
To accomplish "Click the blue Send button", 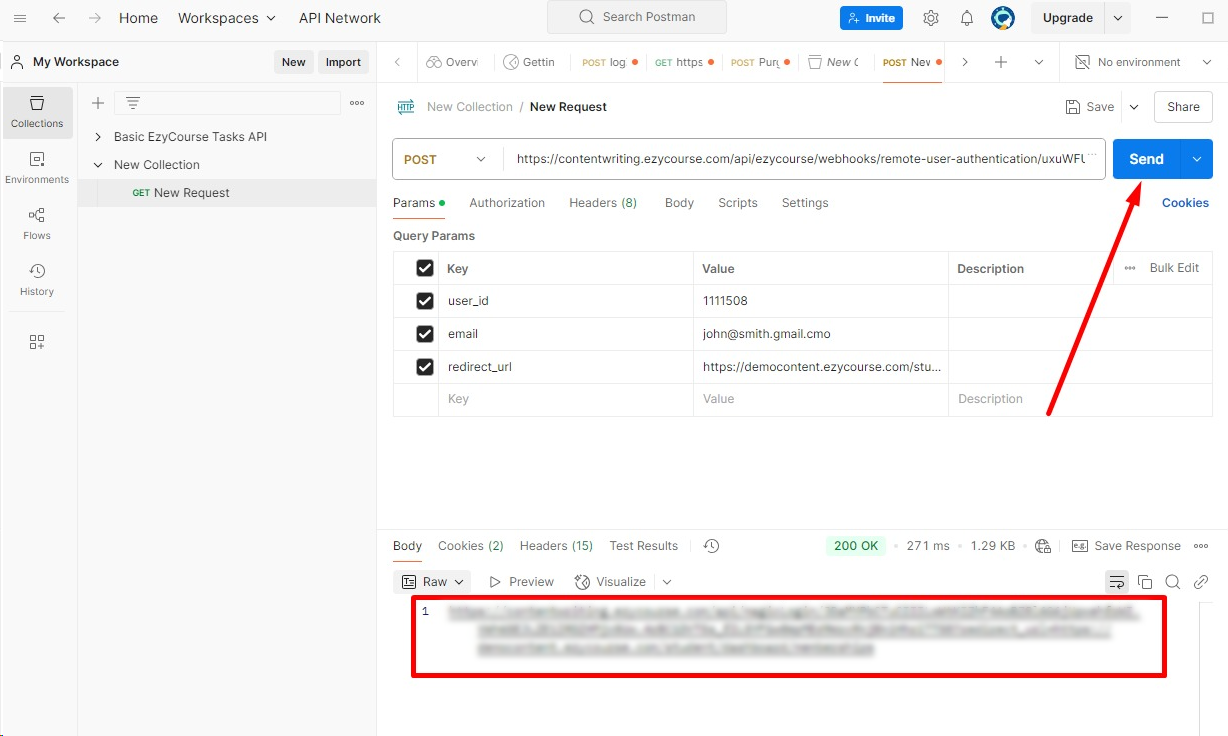I will click(x=1146, y=159).
